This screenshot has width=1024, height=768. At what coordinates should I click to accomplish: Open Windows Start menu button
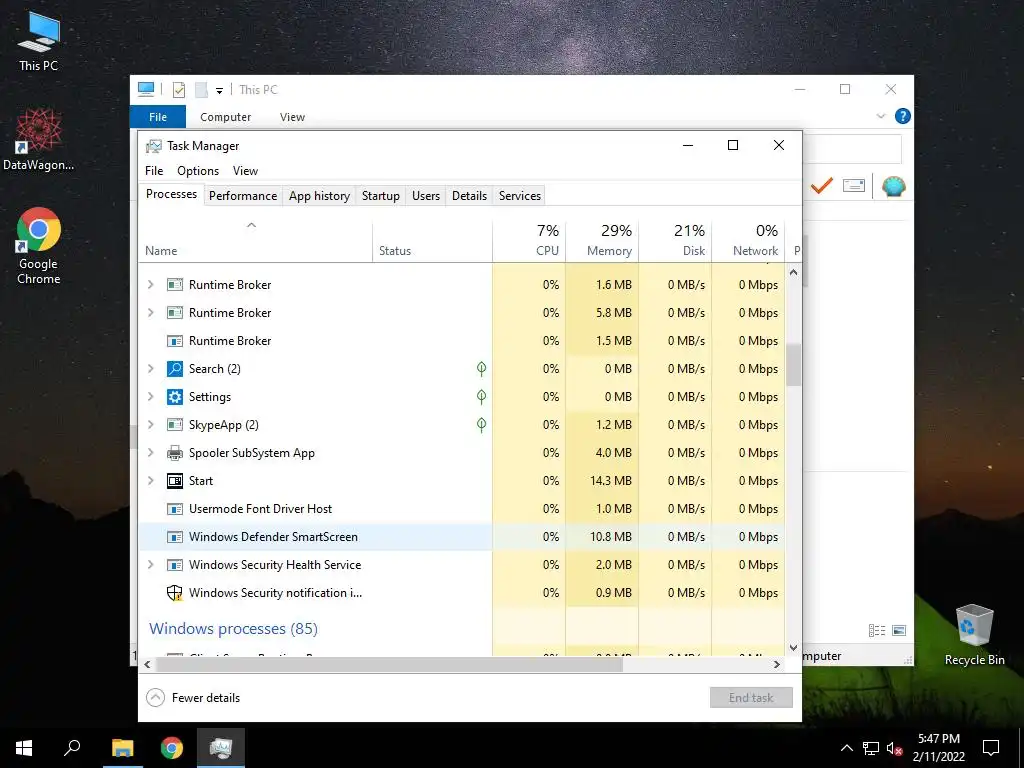click(x=24, y=748)
